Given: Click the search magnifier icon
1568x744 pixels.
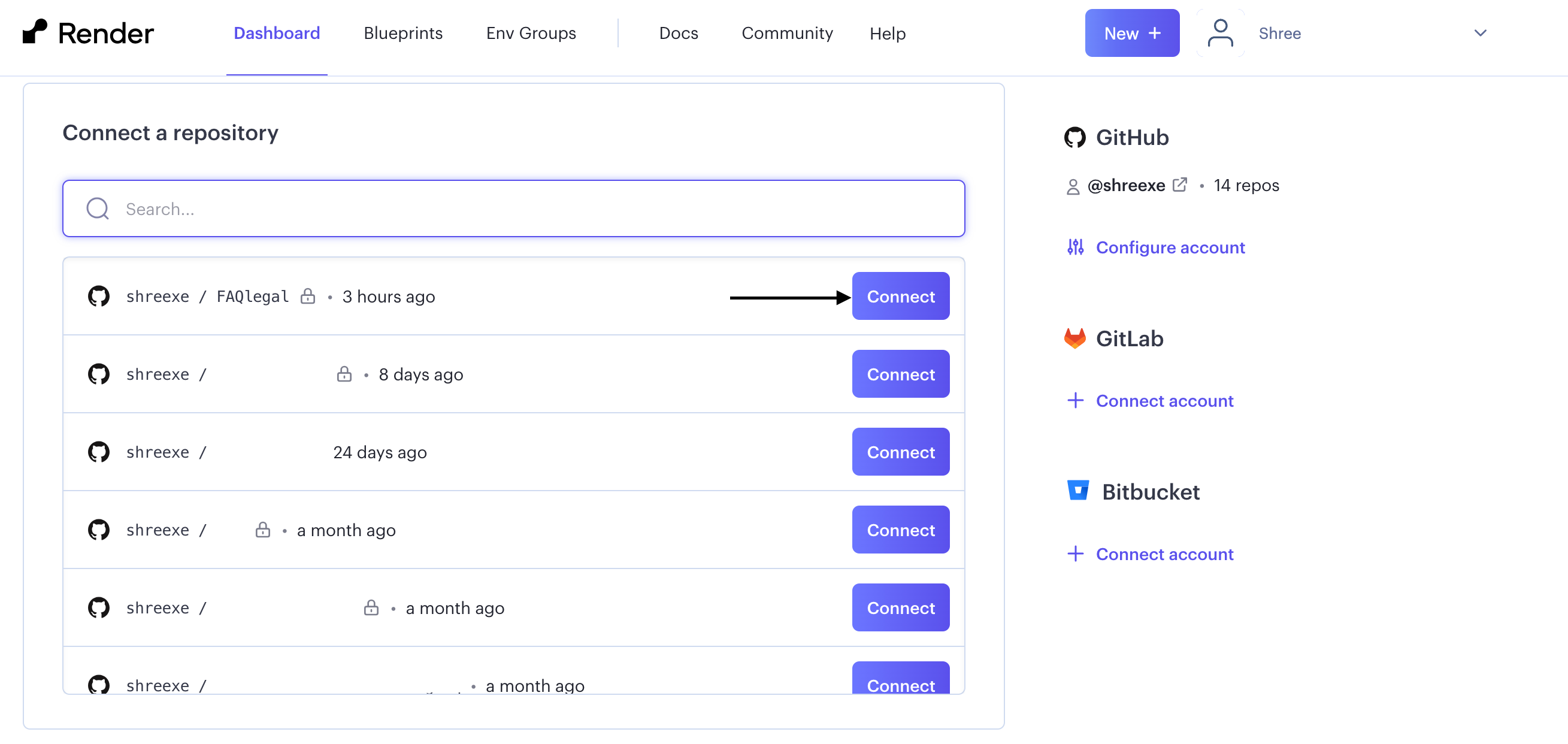Looking at the screenshot, I should [x=98, y=208].
